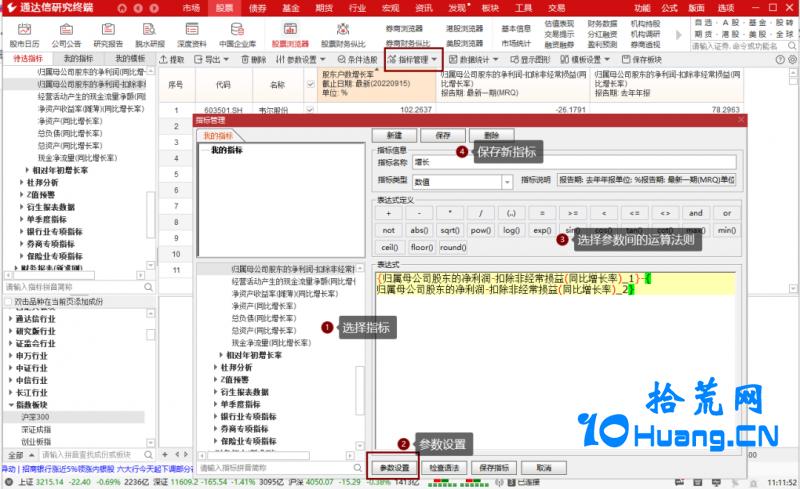Open the 模板设置 dropdown
The width and height of the screenshot is (800, 489).
pyautogui.click(x=585, y=60)
